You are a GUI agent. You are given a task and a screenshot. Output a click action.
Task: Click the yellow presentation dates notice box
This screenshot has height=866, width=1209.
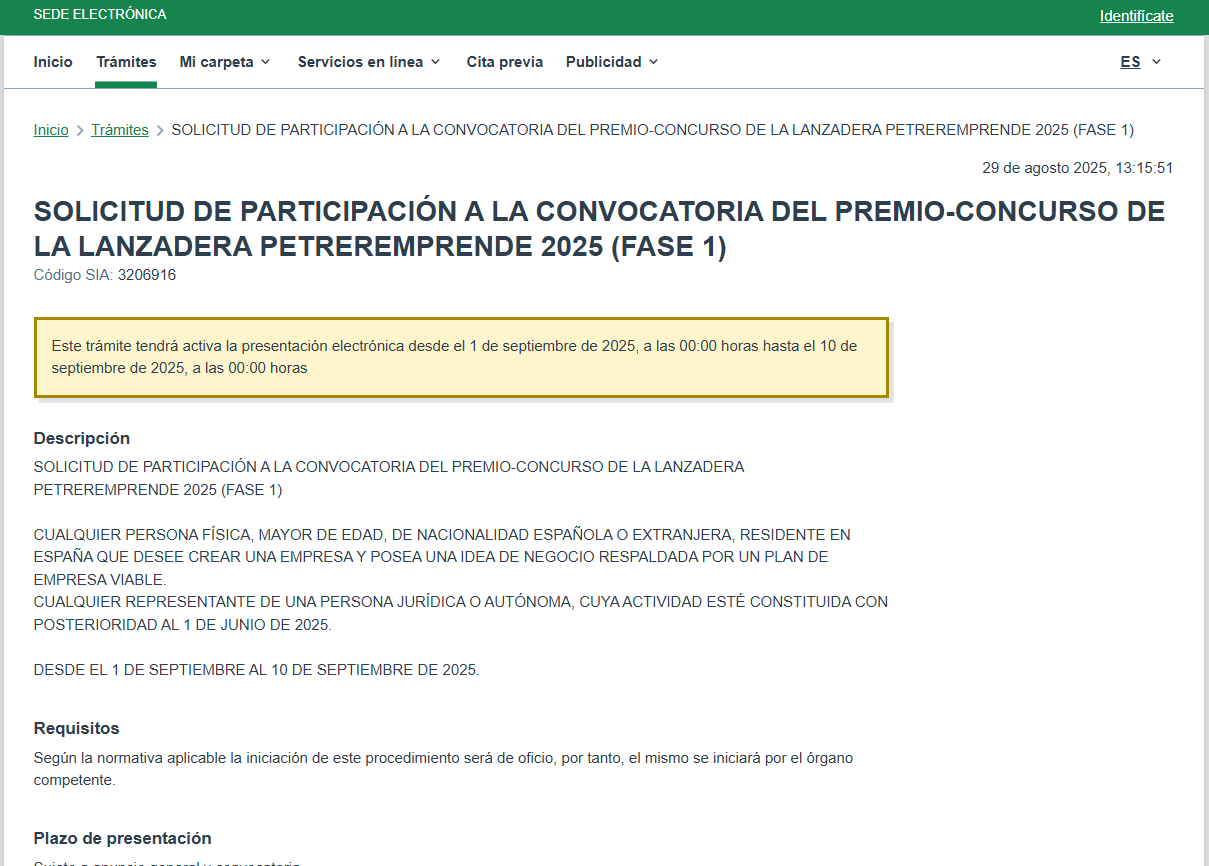click(x=461, y=358)
